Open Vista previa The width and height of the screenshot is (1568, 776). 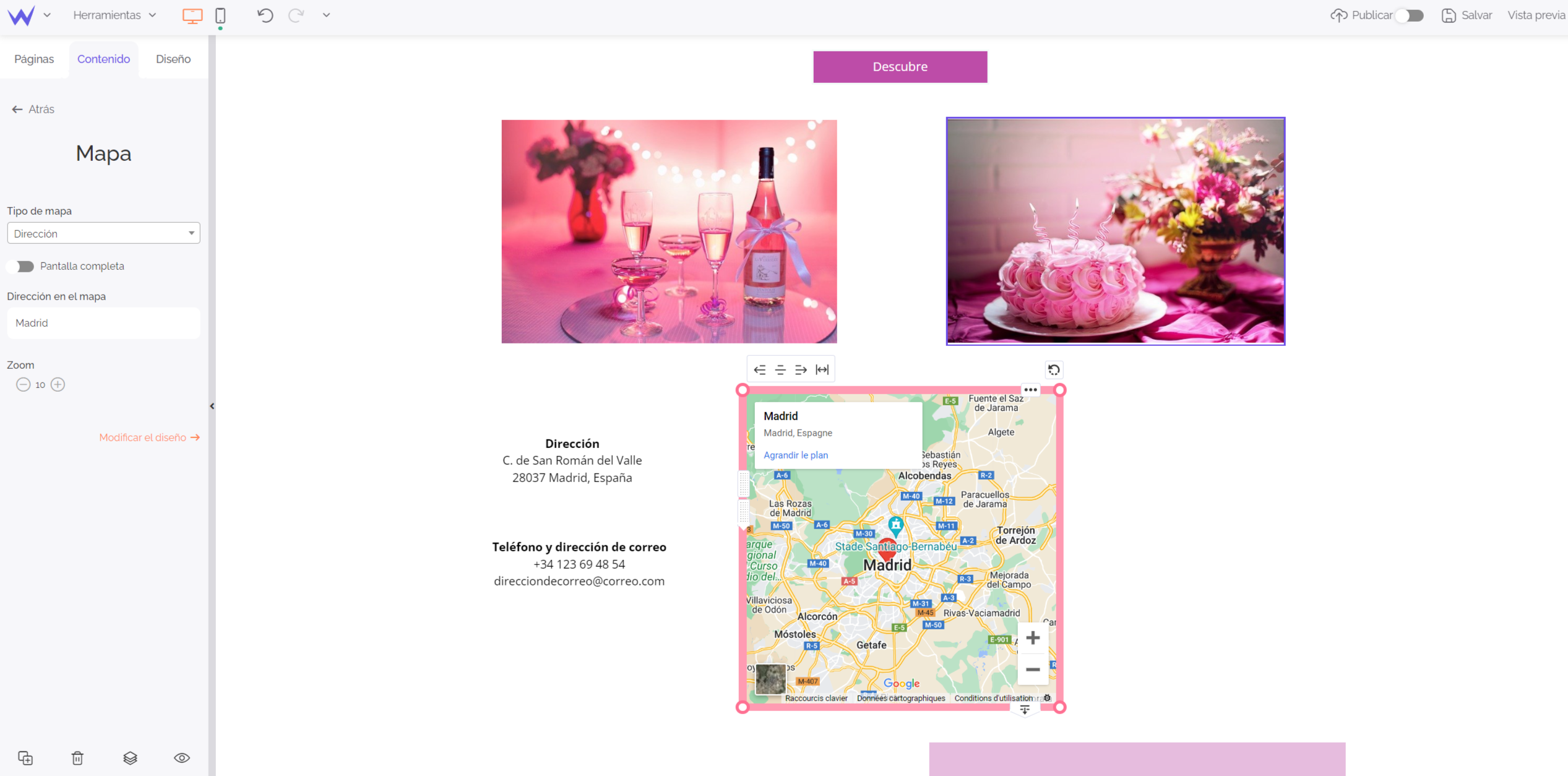(1536, 15)
